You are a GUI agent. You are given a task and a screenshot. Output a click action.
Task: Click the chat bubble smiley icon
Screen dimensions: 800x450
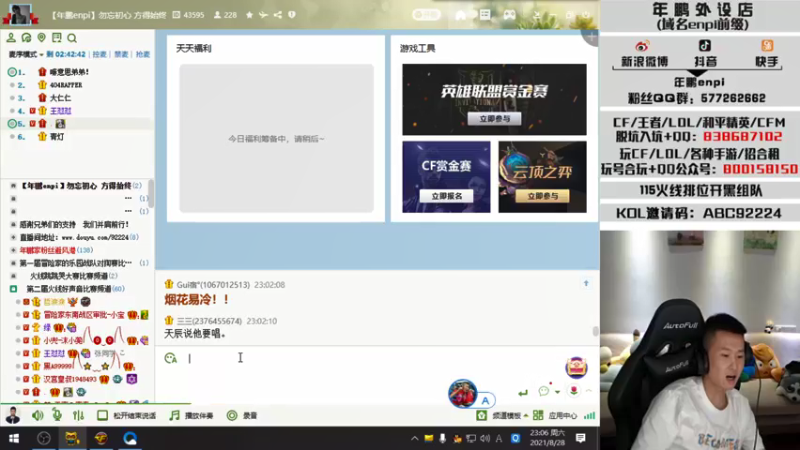point(544,391)
